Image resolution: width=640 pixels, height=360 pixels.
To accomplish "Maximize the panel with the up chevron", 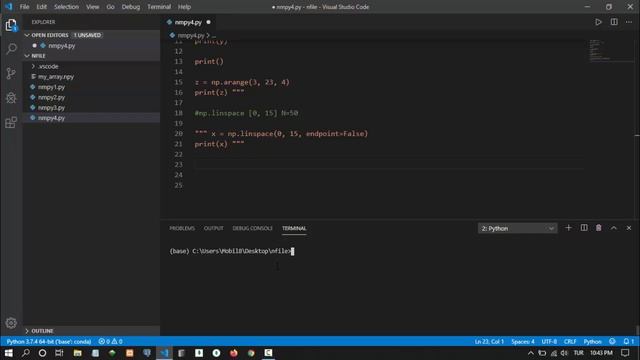I will point(613,228).
